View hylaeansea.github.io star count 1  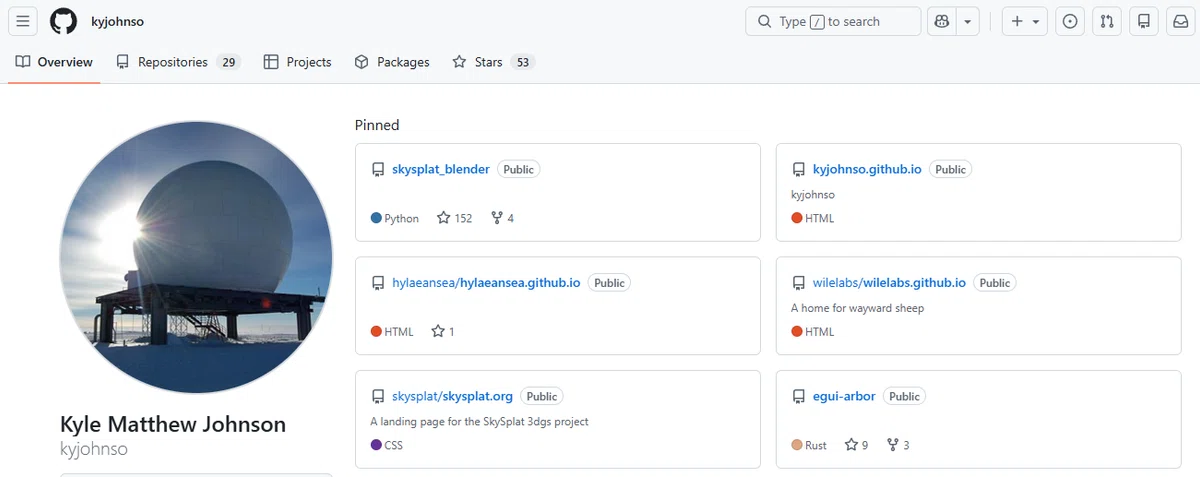442,331
